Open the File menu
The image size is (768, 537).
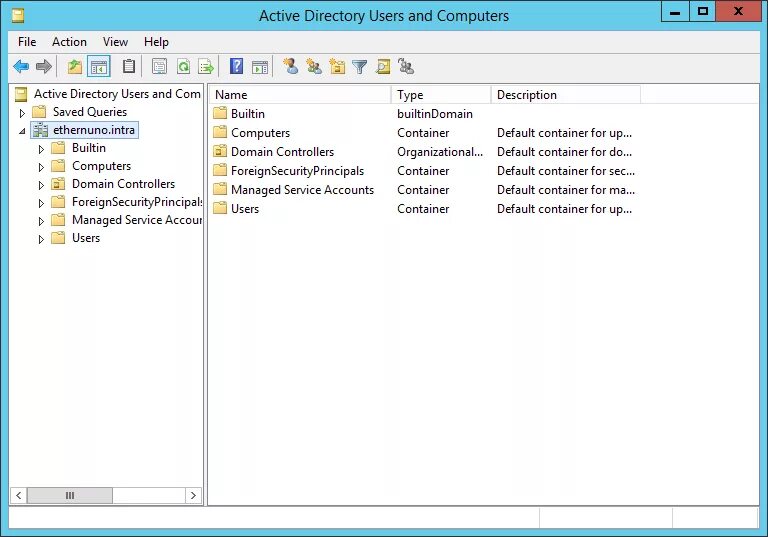(27, 42)
